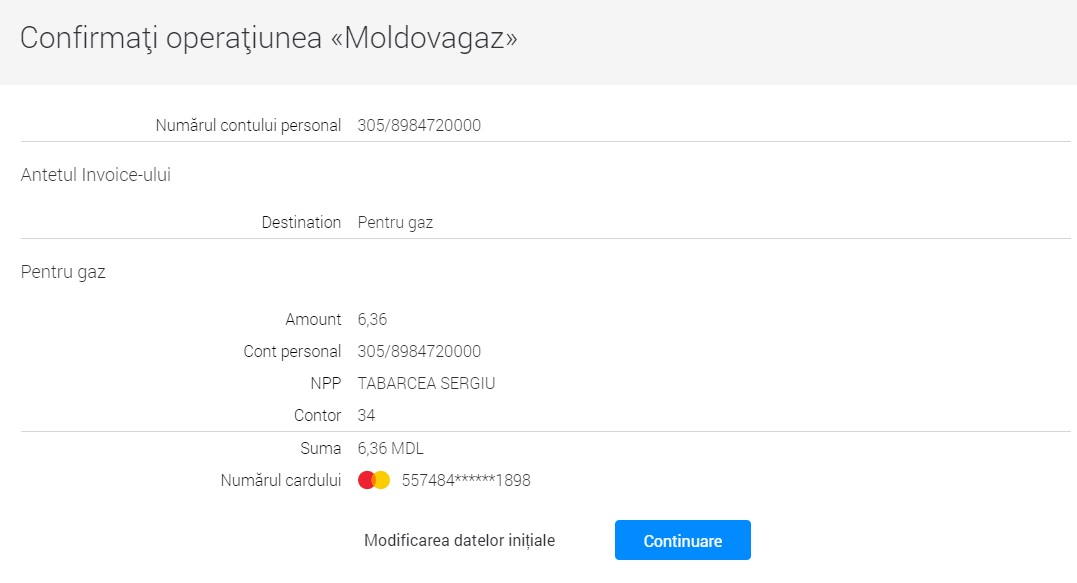Viewport: 1077px width, 583px height.
Task: Select the Suma value 6,36 MDL
Action: click(390, 449)
